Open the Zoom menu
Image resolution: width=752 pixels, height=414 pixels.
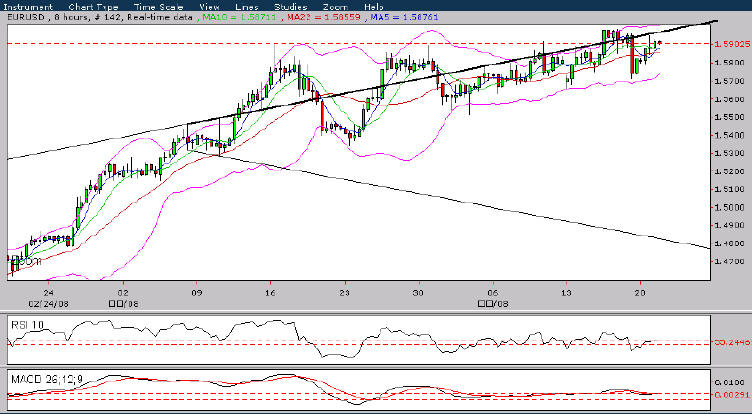[x=333, y=7]
